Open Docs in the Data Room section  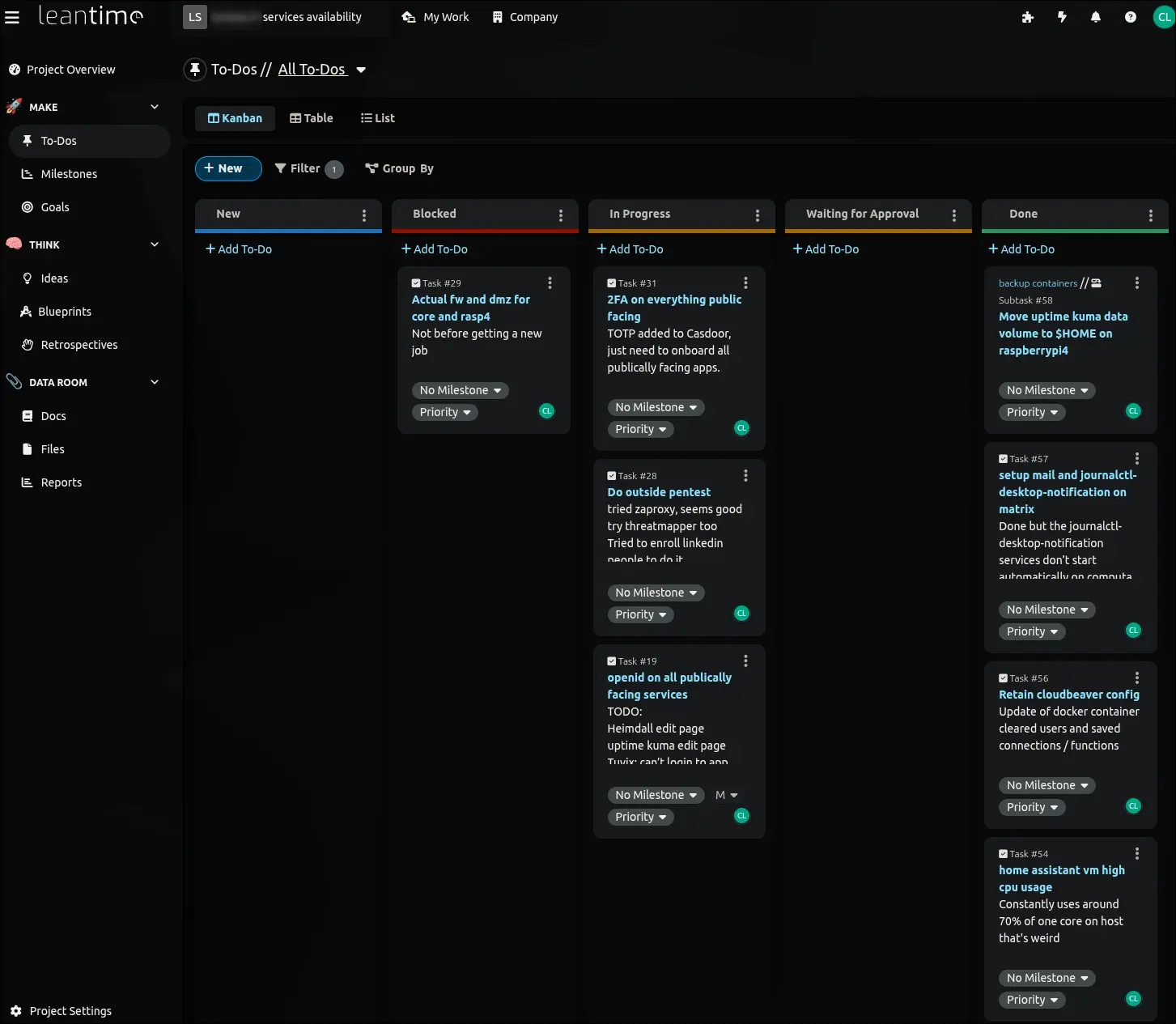click(x=53, y=415)
